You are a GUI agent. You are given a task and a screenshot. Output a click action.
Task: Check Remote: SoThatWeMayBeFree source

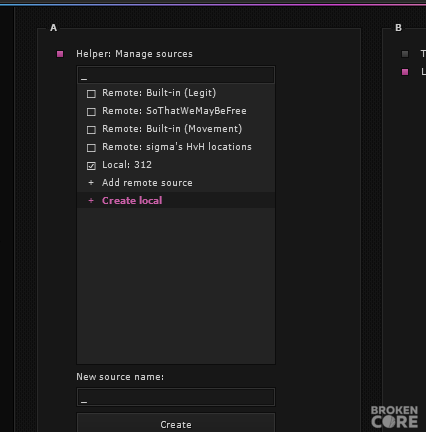coord(91,112)
